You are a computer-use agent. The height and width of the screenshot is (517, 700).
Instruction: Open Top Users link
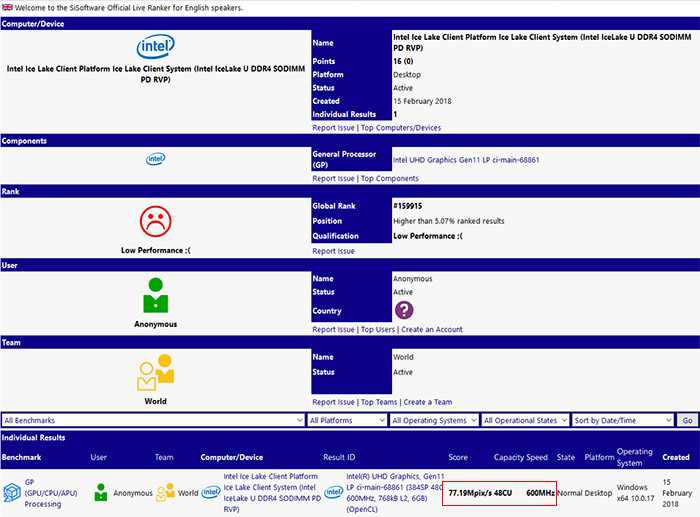378,329
